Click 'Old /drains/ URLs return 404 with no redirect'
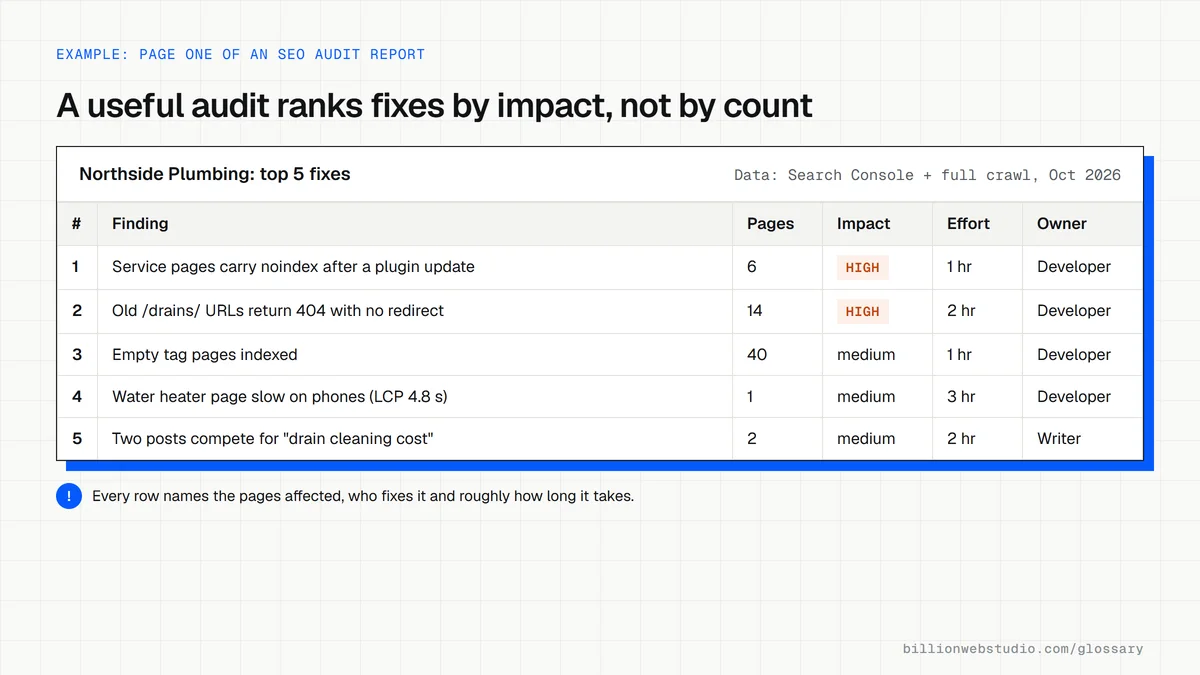Viewport: 1200px width, 675px height. pos(278,311)
